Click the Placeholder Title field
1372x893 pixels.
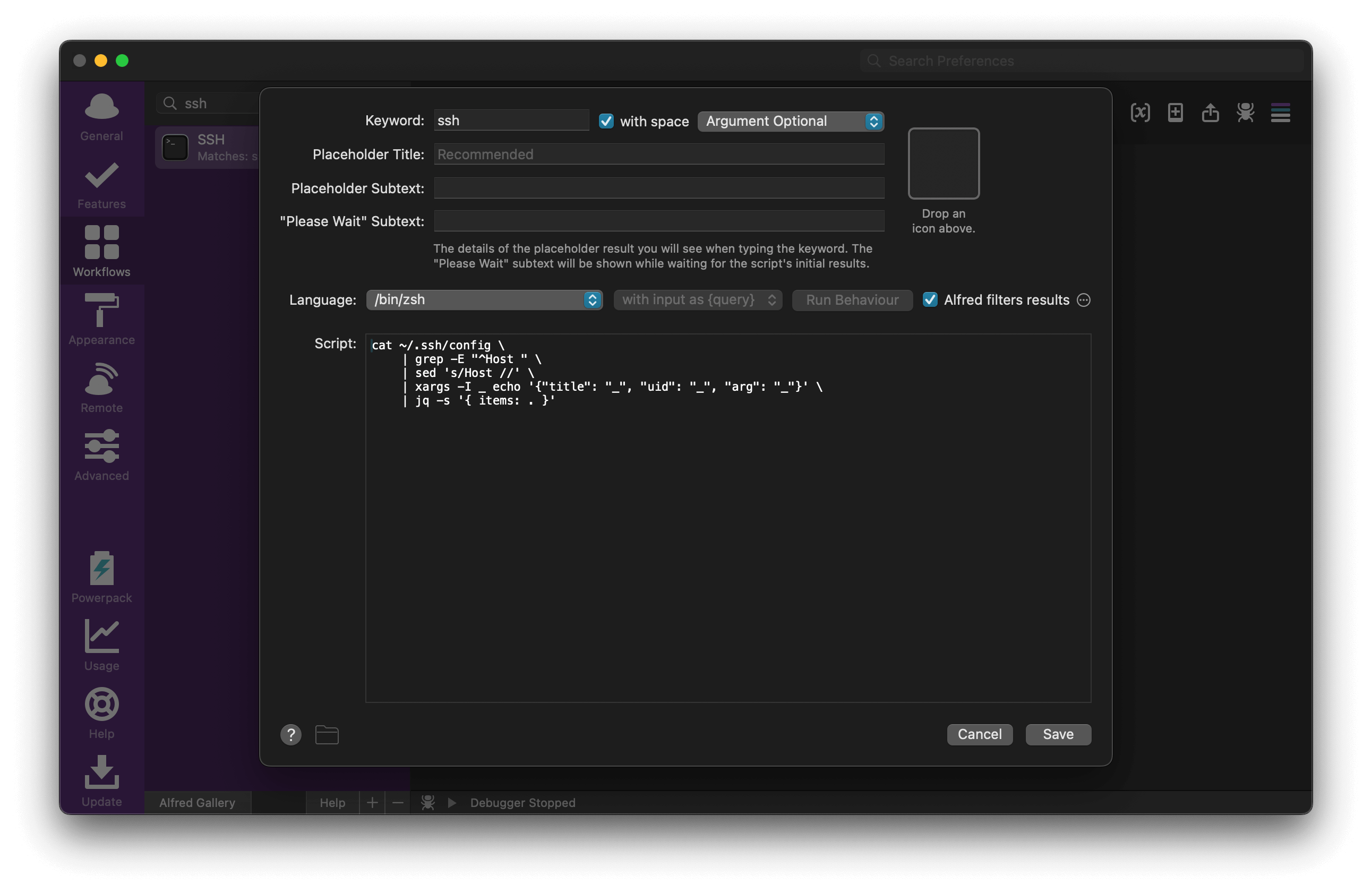659,154
